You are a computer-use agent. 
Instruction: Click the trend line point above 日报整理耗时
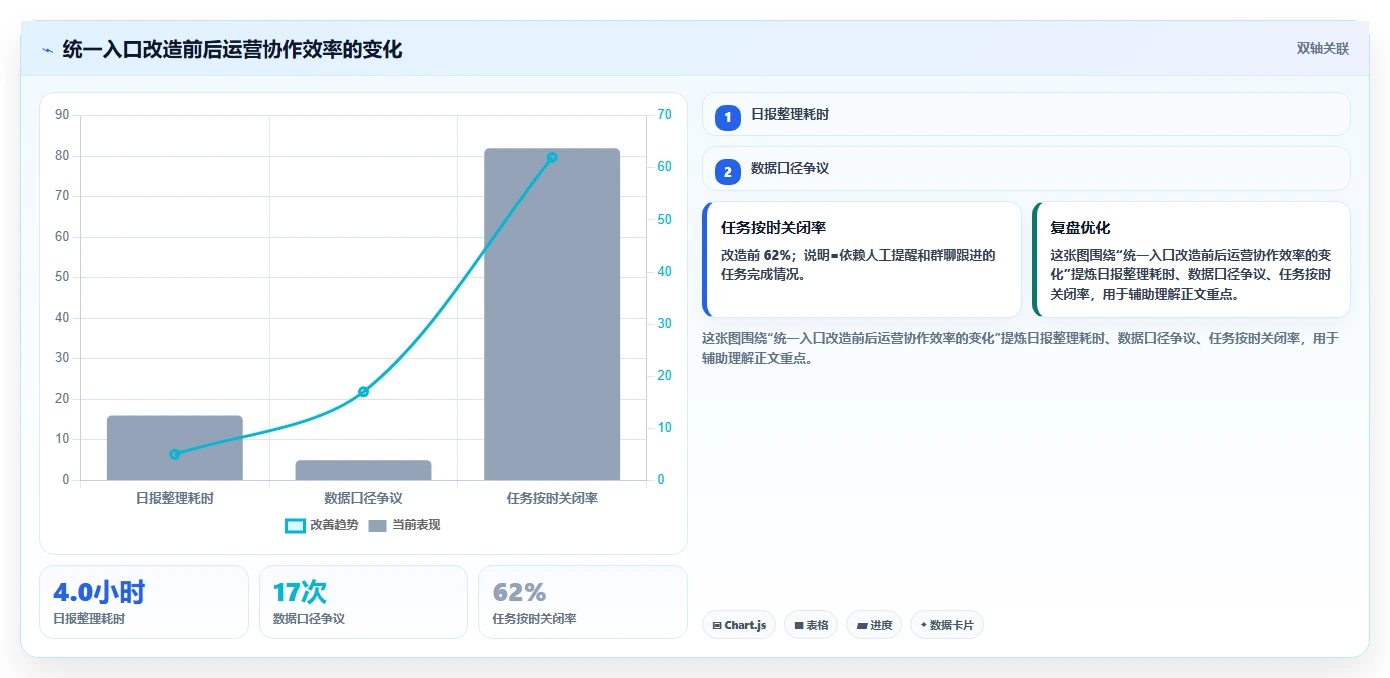click(175, 454)
